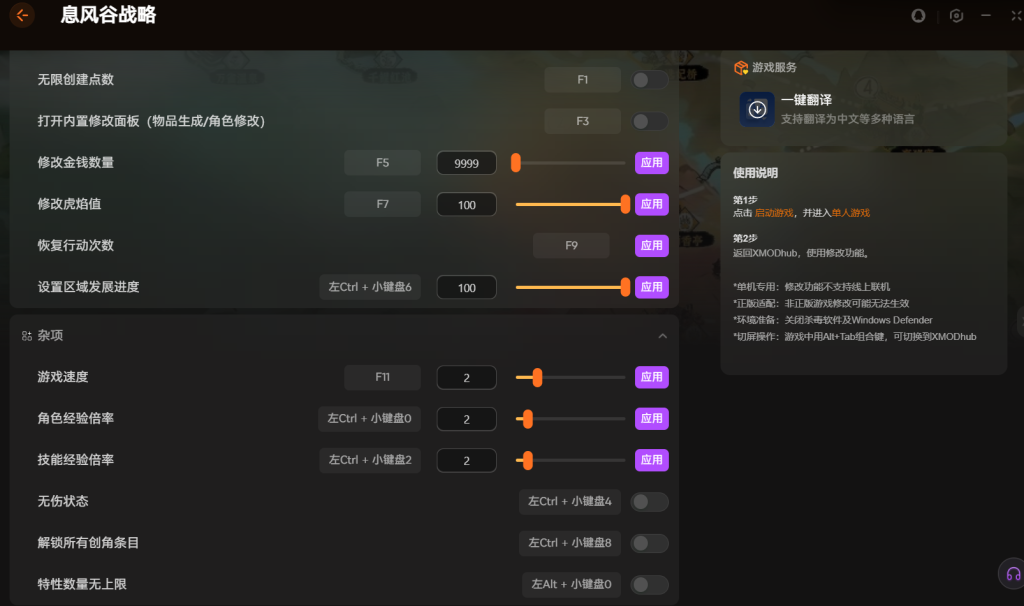Screen dimensions: 1024x606
Task: Collapse the 杂项 section chevron
Action: [x=662, y=336]
